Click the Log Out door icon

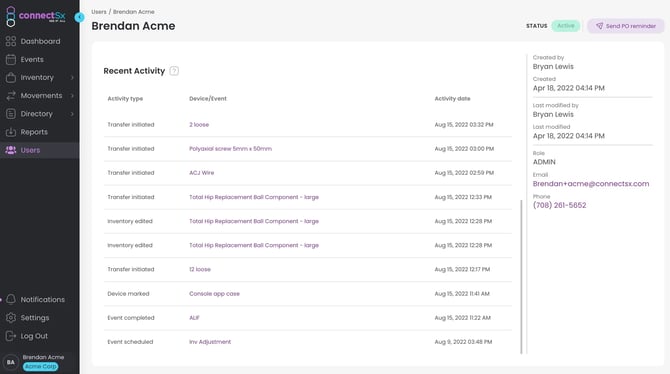[x=11, y=336]
